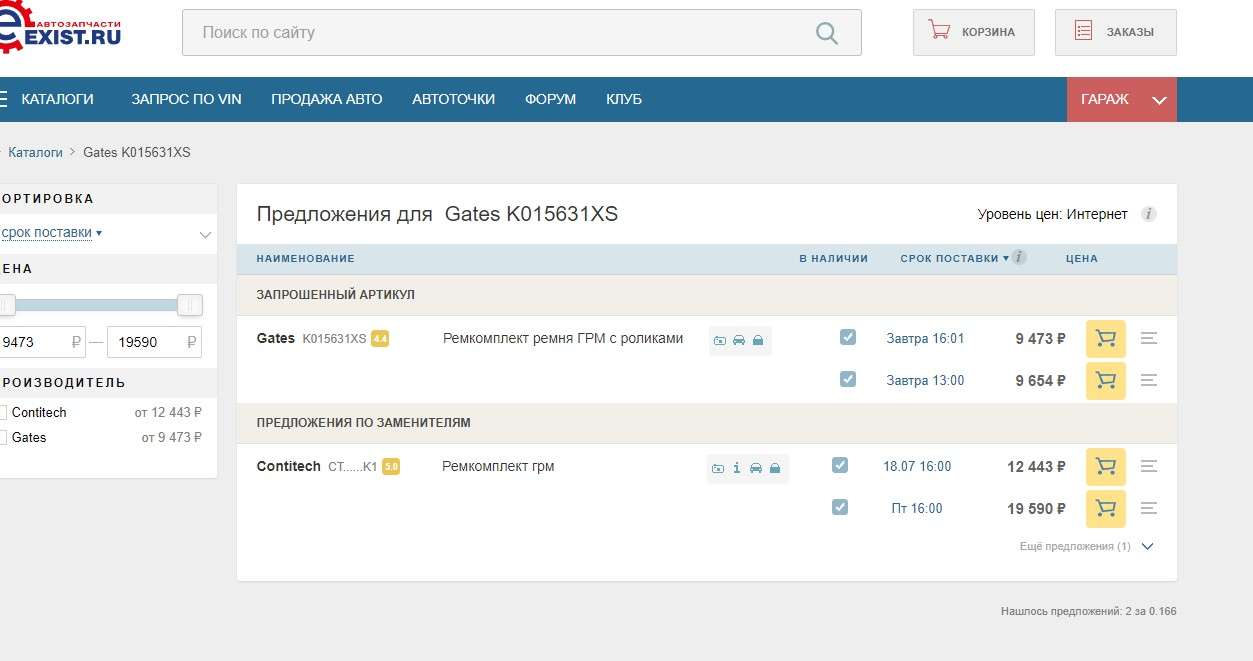This screenshot has width=1253, height=661.
Task: Go to ПРОДАЖА АВТО
Action: coord(326,99)
